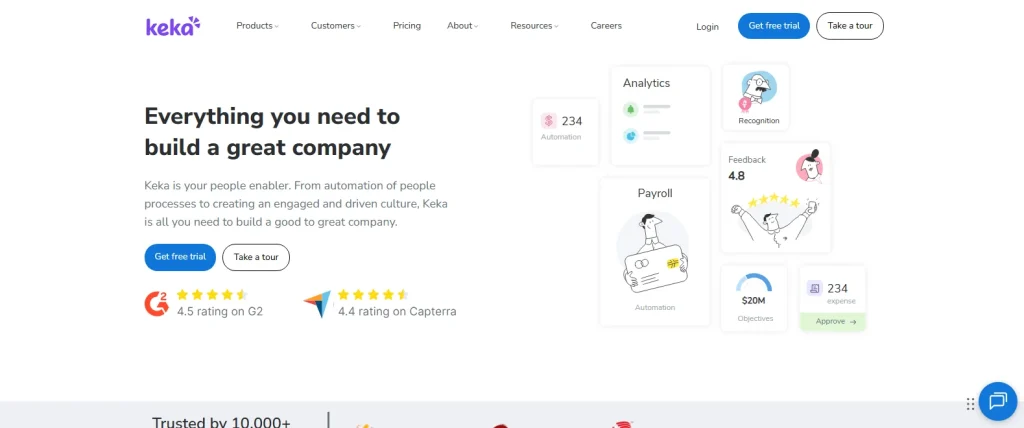Viewport: 1024px width, 428px height.
Task: Click the green Approve button
Action: pyautogui.click(x=832, y=322)
